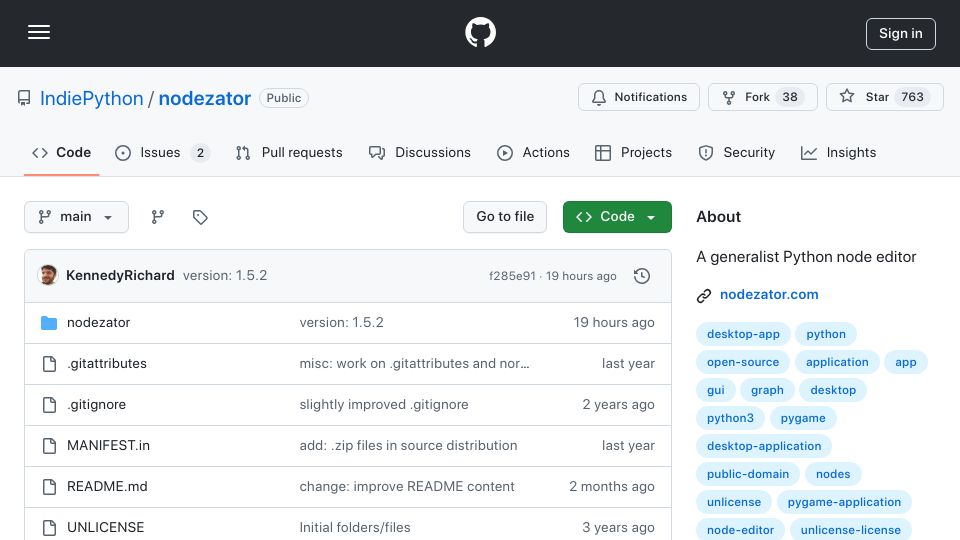Image resolution: width=960 pixels, height=540 pixels.
Task: Open the Projects tab
Action: pos(633,152)
